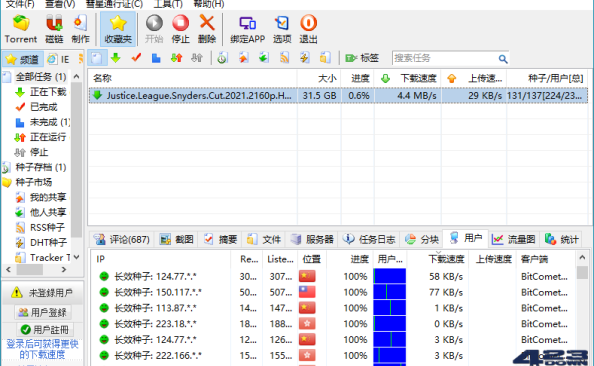Filter stopped tasks grey arrows icon
The width and height of the screenshot is (594, 366).
[197, 58]
